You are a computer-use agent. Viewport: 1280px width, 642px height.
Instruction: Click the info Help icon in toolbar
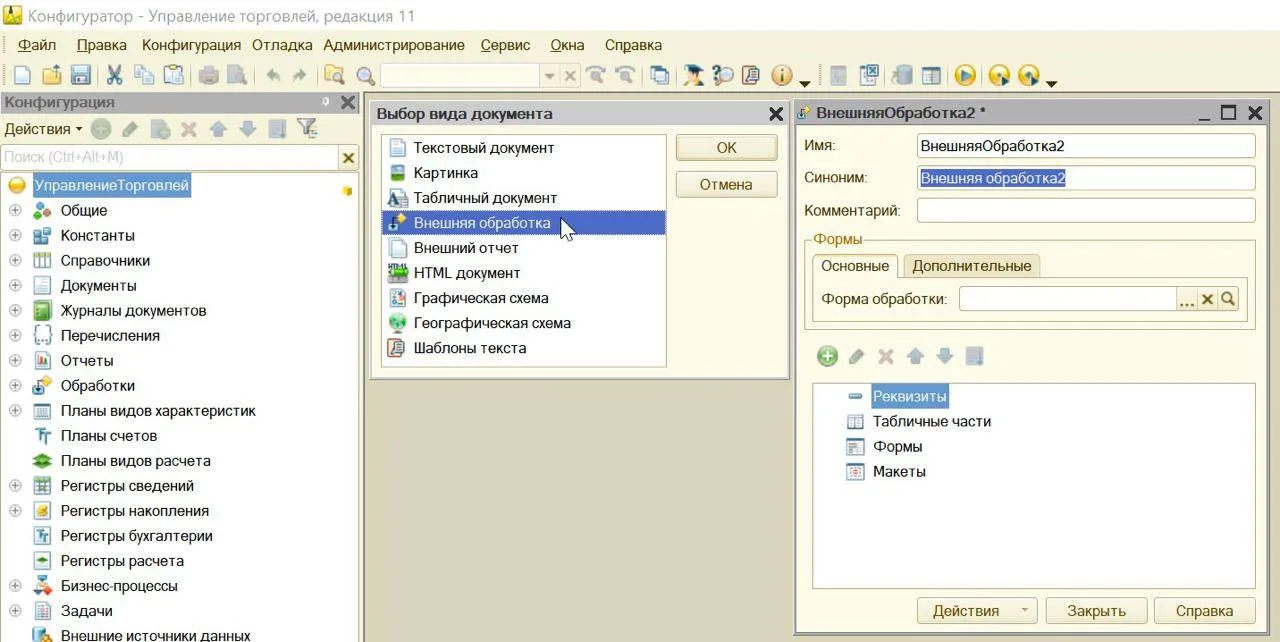tap(782, 75)
